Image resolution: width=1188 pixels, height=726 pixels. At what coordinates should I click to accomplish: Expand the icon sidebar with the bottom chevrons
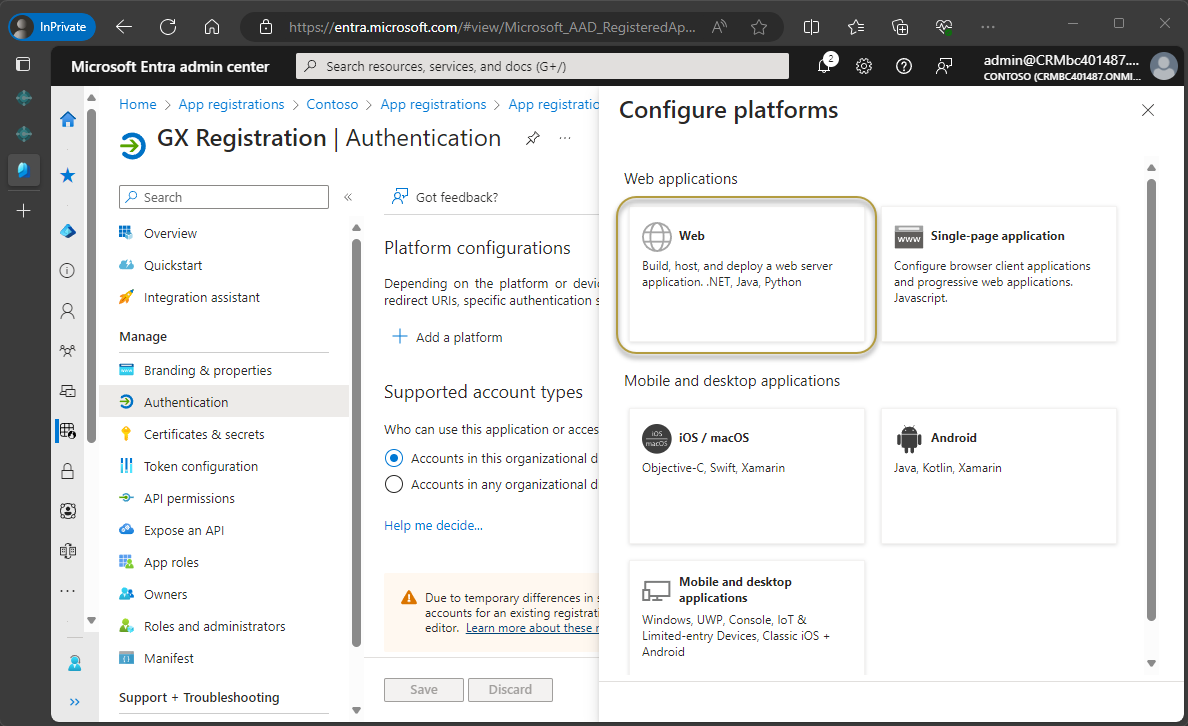coord(74,701)
